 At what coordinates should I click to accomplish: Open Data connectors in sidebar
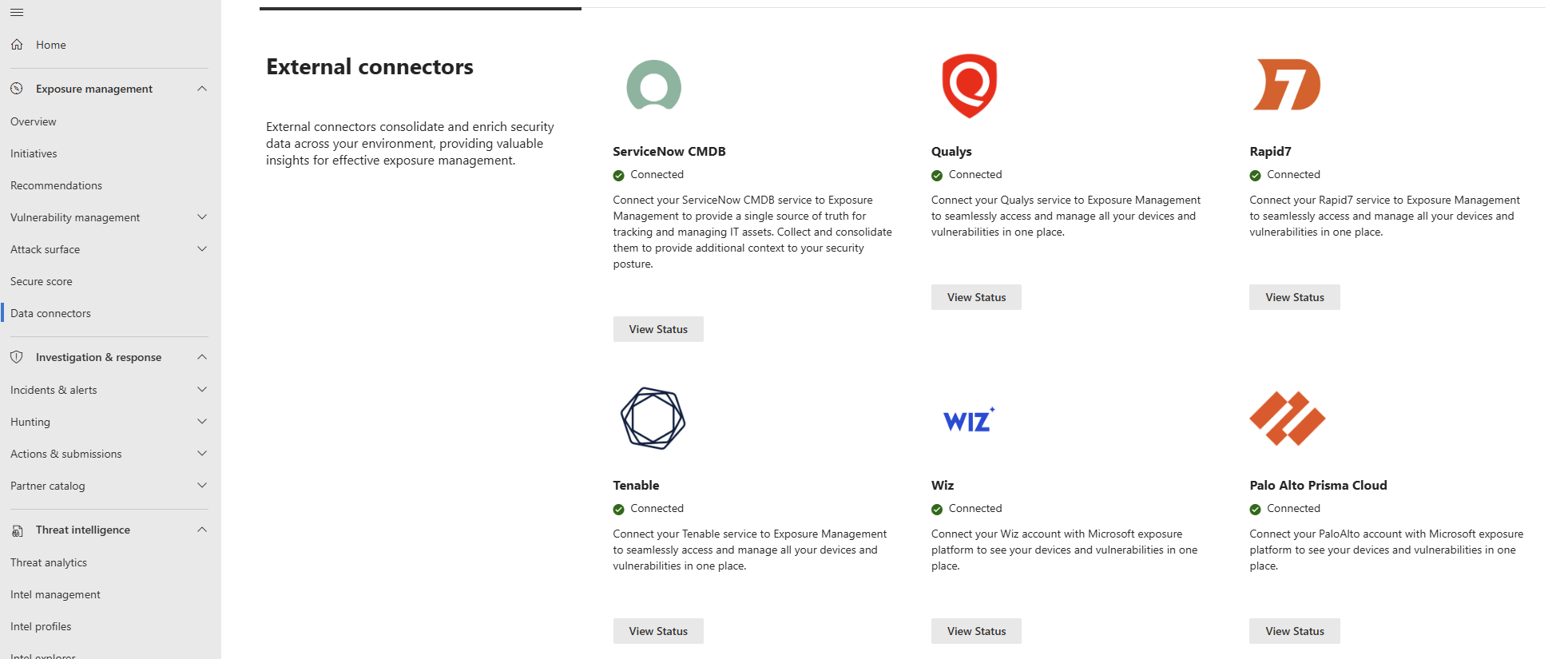click(x=50, y=313)
